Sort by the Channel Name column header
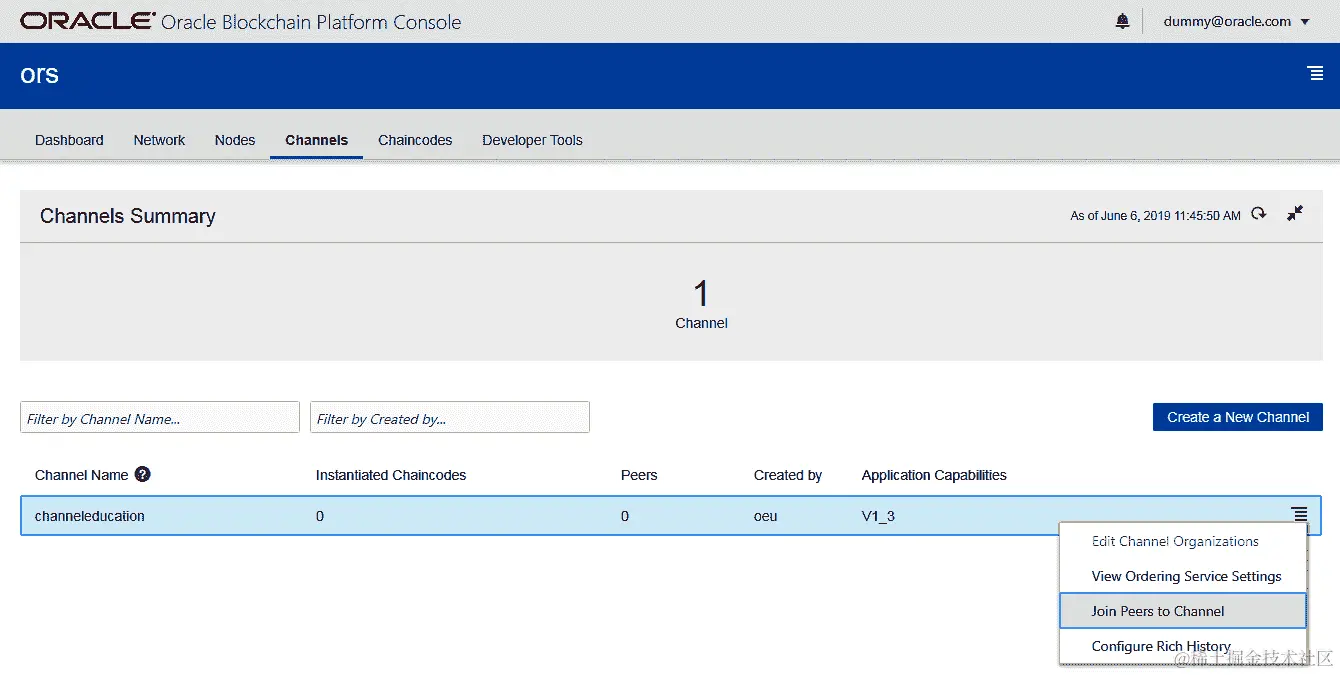The image size is (1340, 675). (x=82, y=475)
